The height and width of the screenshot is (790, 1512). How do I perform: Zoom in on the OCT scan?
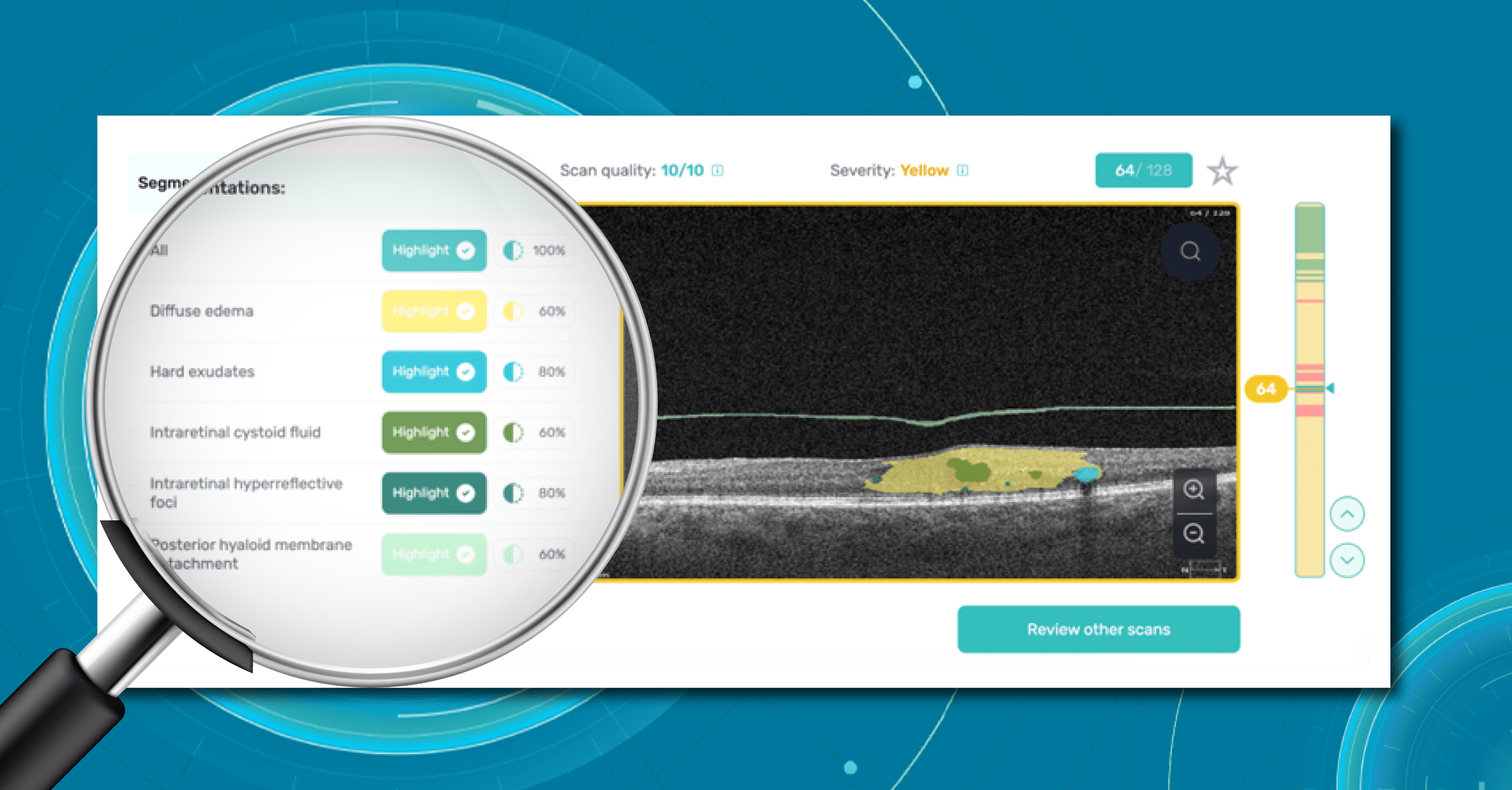coord(1194,489)
